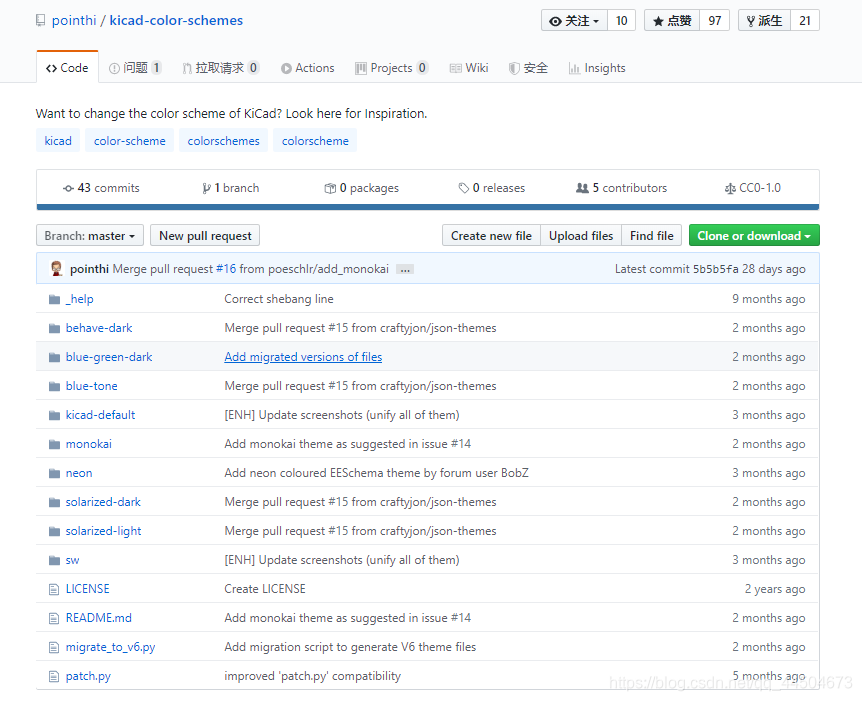Expand the commit message ellipsis button
Screen dimensions: 862x701
[405, 269]
